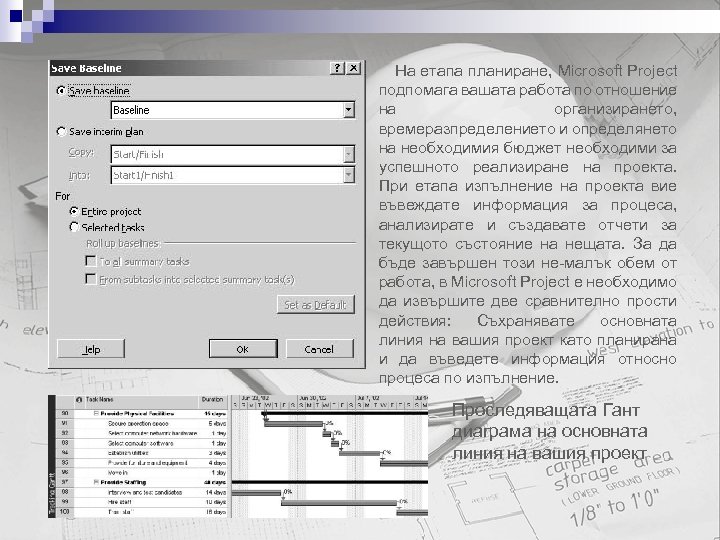
Task: Select the 'Provide furniture and equipment' task
Action: pyautogui.click(x=147, y=463)
